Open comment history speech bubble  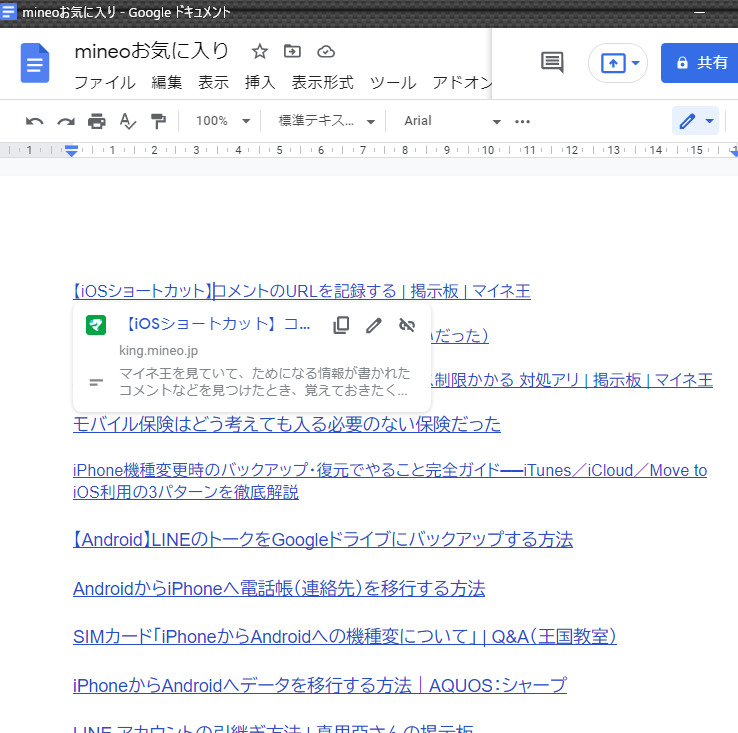click(x=552, y=62)
